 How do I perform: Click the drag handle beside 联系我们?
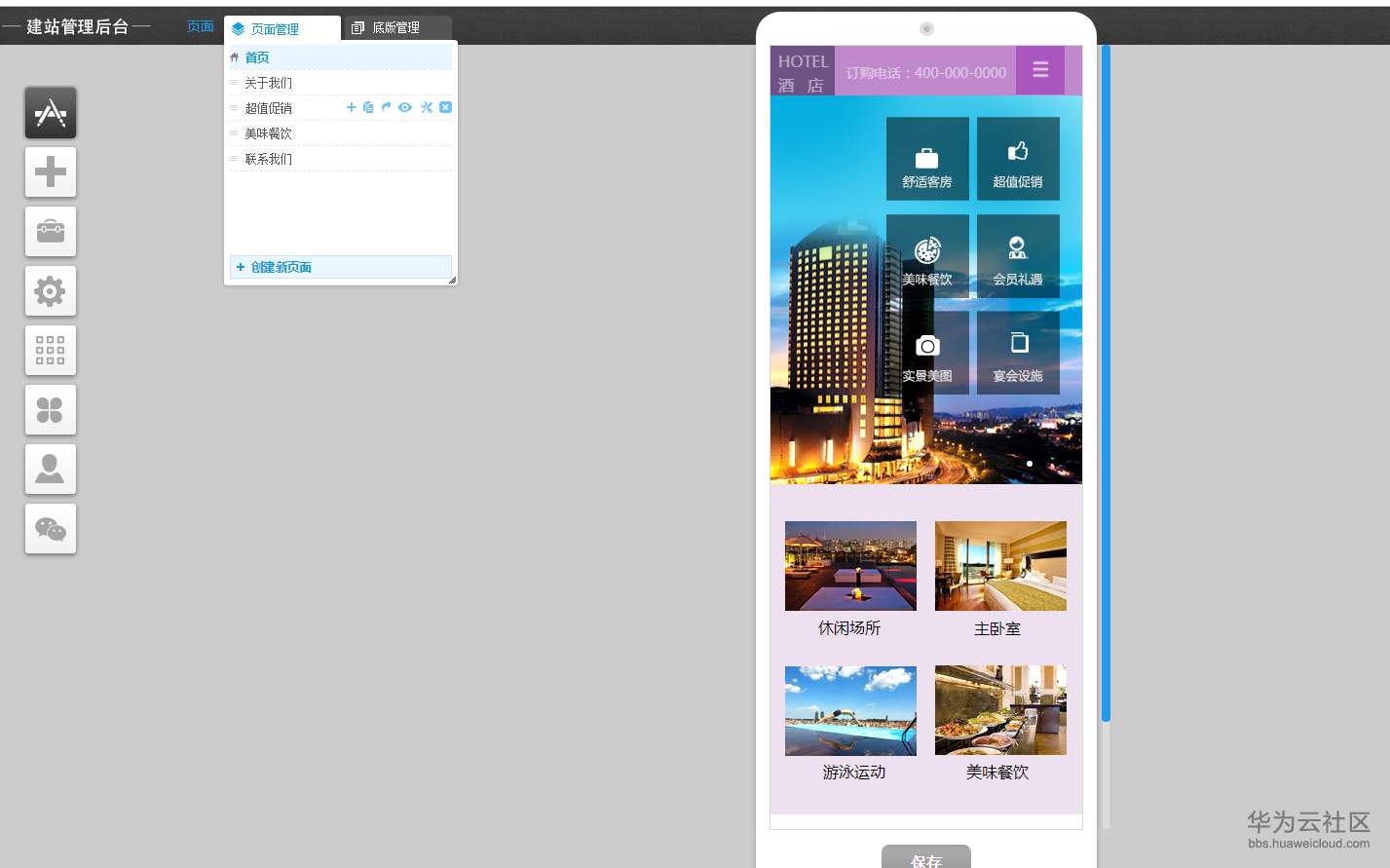pyautogui.click(x=234, y=159)
